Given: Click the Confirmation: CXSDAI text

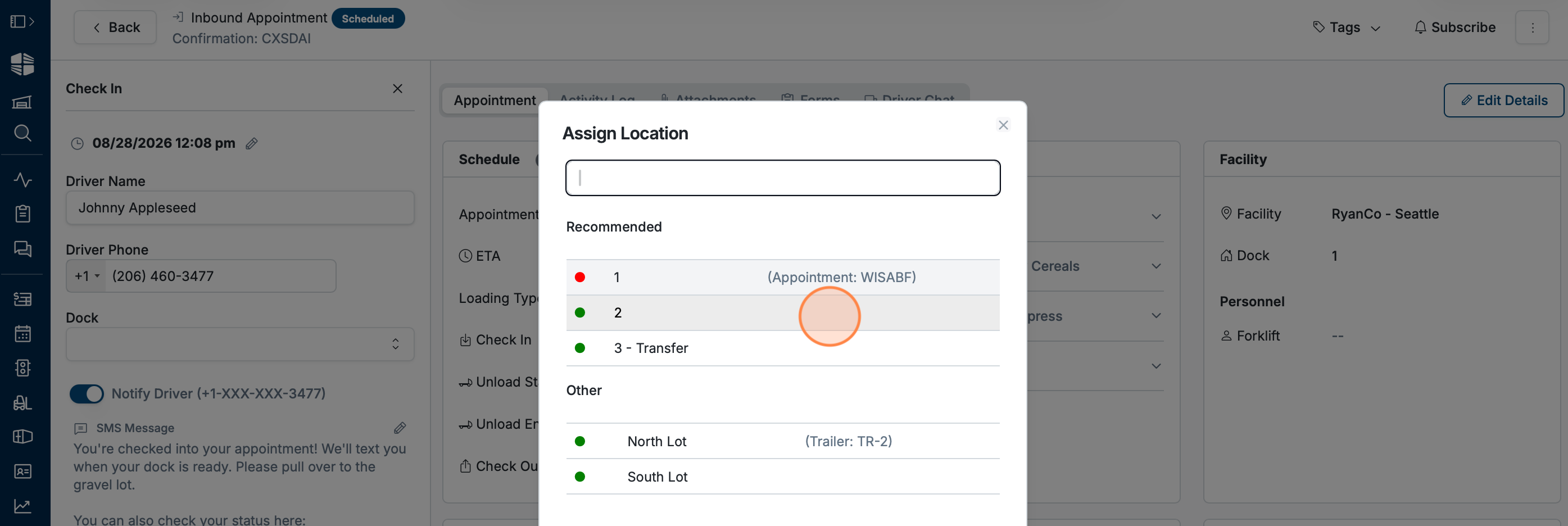Looking at the screenshot, I should tap(241, 38).
